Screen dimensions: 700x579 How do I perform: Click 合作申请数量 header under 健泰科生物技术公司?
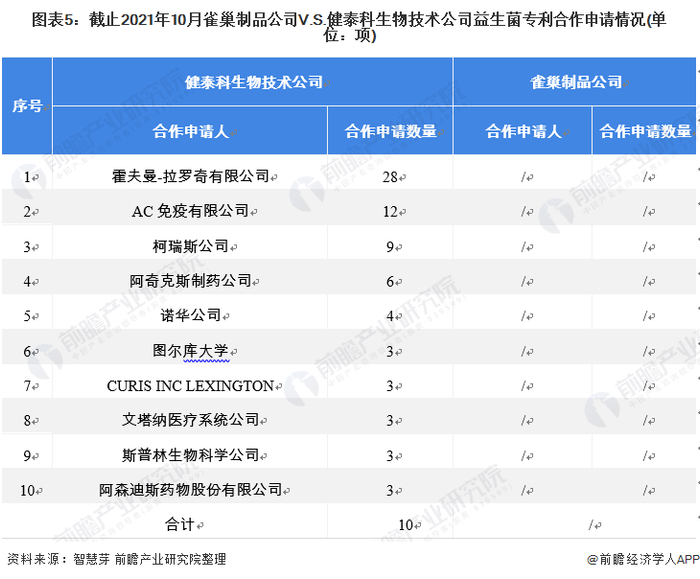[x=391, y=131]
